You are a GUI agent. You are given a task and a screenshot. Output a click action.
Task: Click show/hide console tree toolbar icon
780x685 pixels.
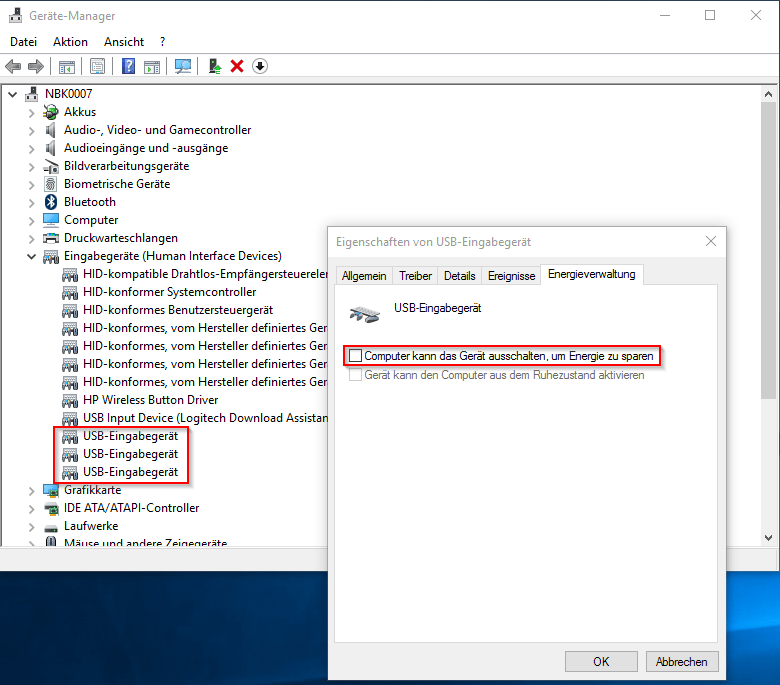67,66
